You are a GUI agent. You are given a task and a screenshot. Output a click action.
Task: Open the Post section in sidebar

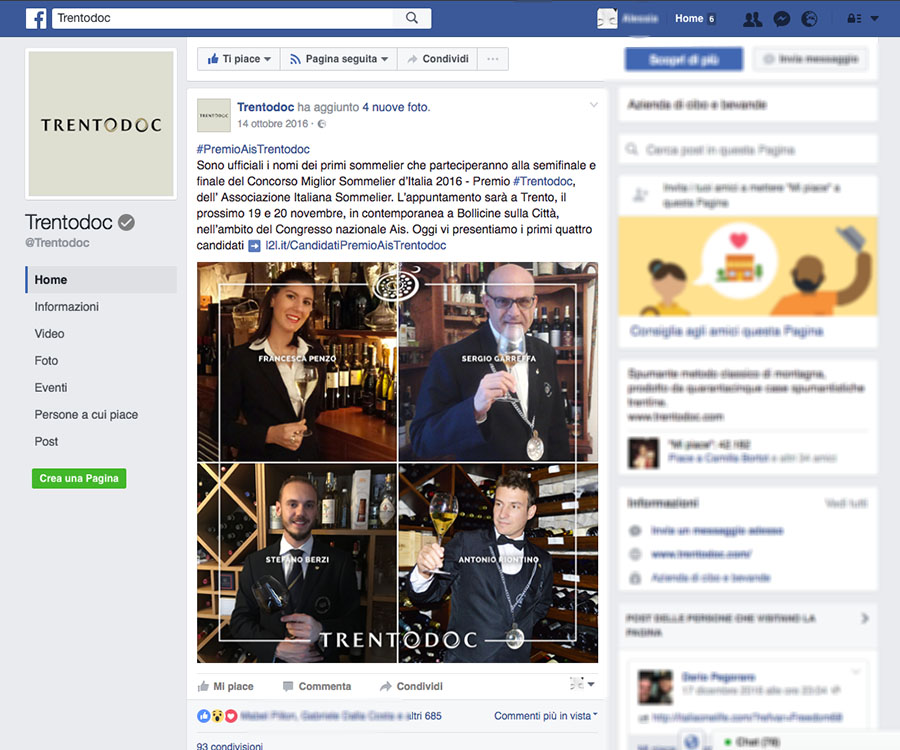coord(46,441)
